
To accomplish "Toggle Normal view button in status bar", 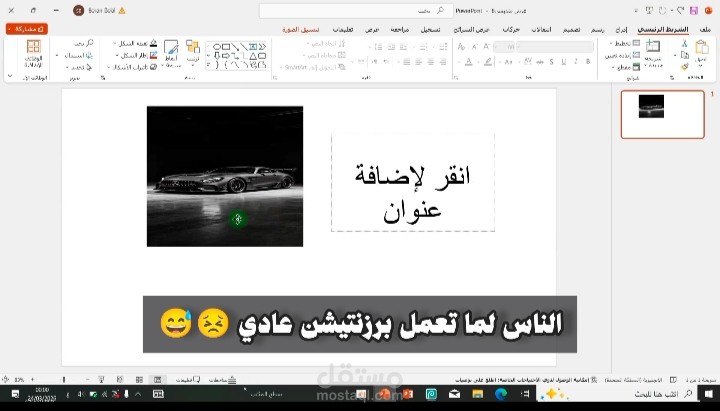I will tap(158, 380).
